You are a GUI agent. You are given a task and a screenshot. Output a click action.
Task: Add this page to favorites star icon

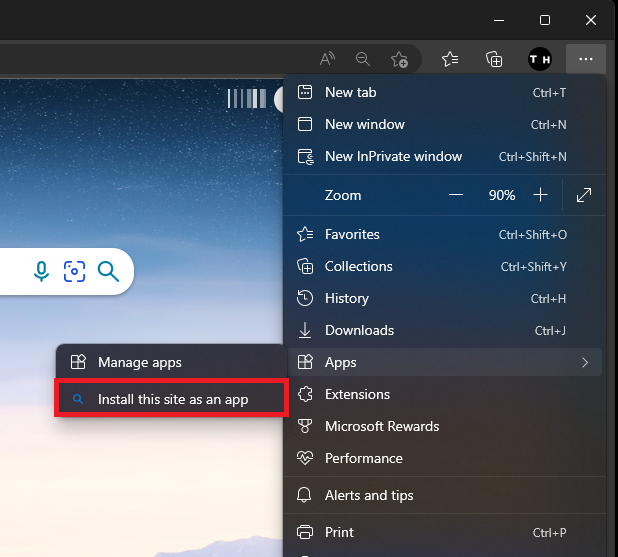pos(399,59)
